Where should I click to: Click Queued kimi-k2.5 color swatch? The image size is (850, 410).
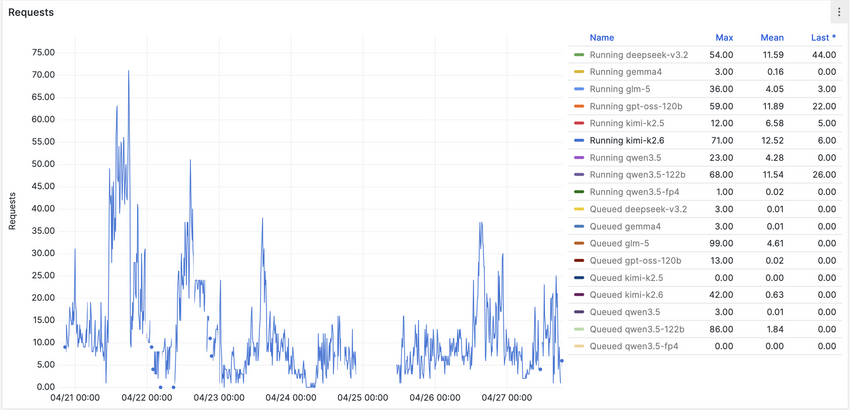[580, 278]
